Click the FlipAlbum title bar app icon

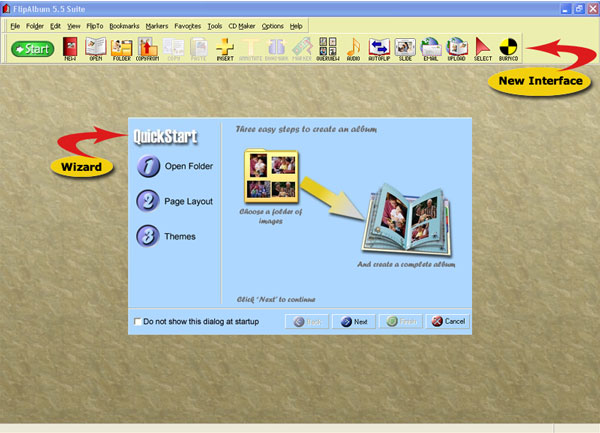[x=6, y=8]
